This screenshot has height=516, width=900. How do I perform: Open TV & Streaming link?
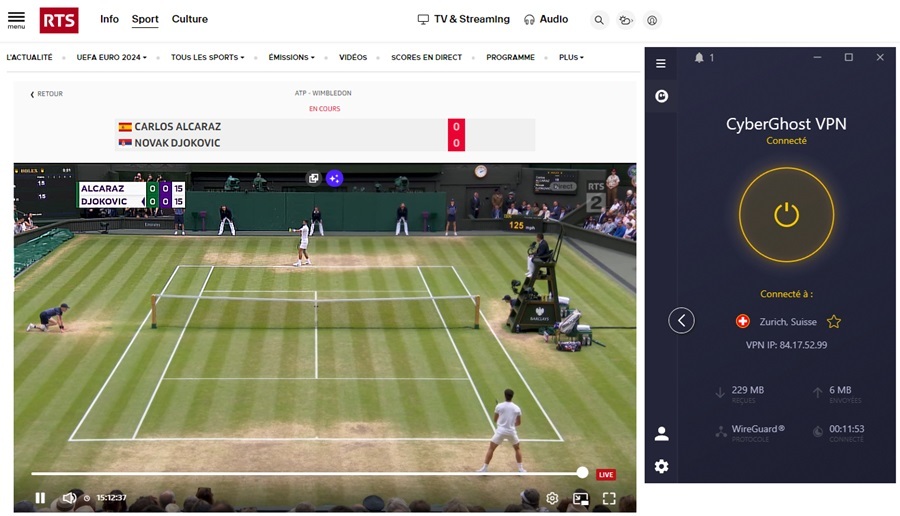(464, 19)
